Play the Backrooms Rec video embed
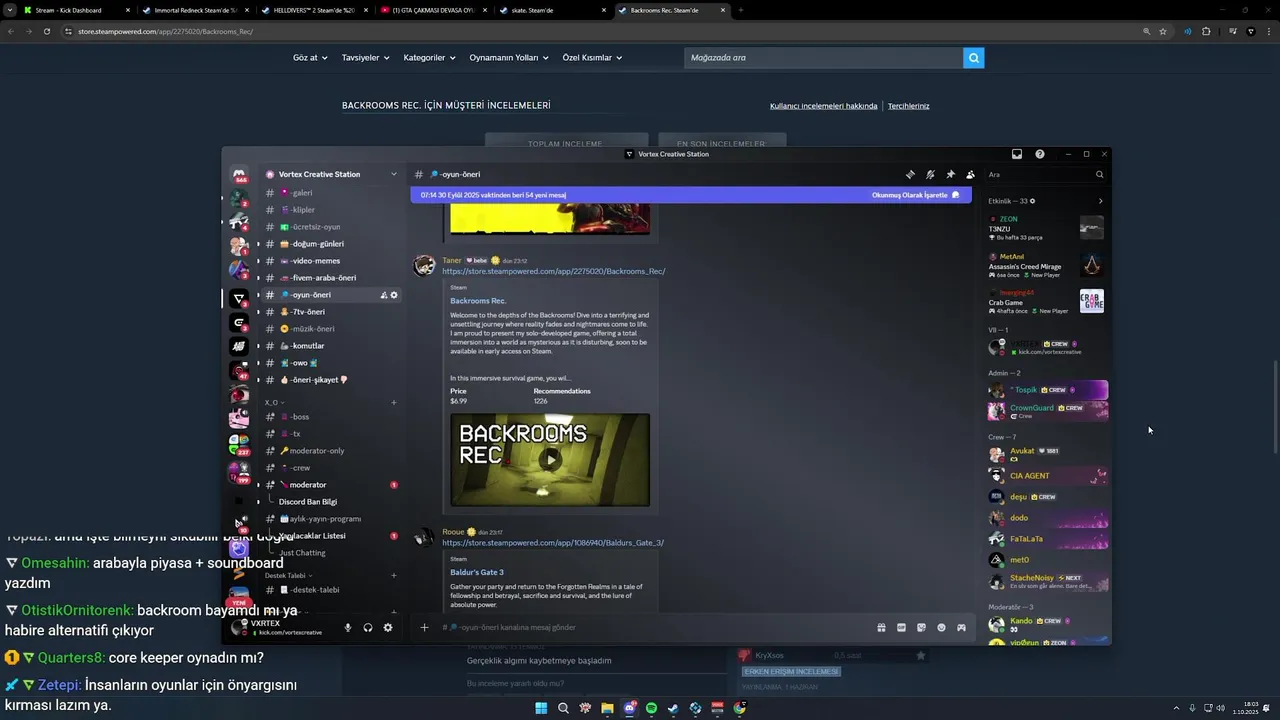Screen dimensions: 1280x720 [550, 460]
